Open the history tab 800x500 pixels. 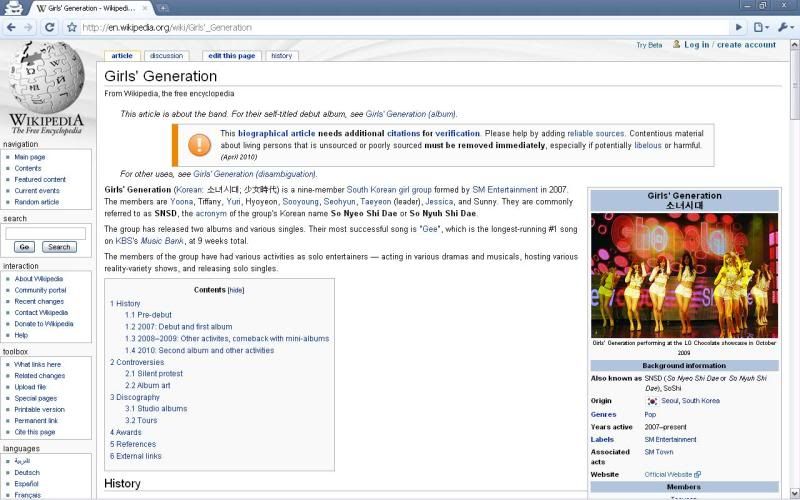pyautogui.click(x=282, y=56)
